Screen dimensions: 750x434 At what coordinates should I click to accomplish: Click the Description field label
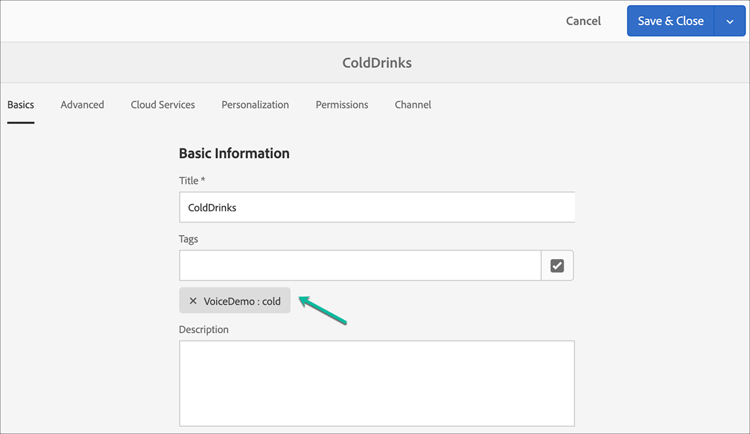(x=204, y=329)
